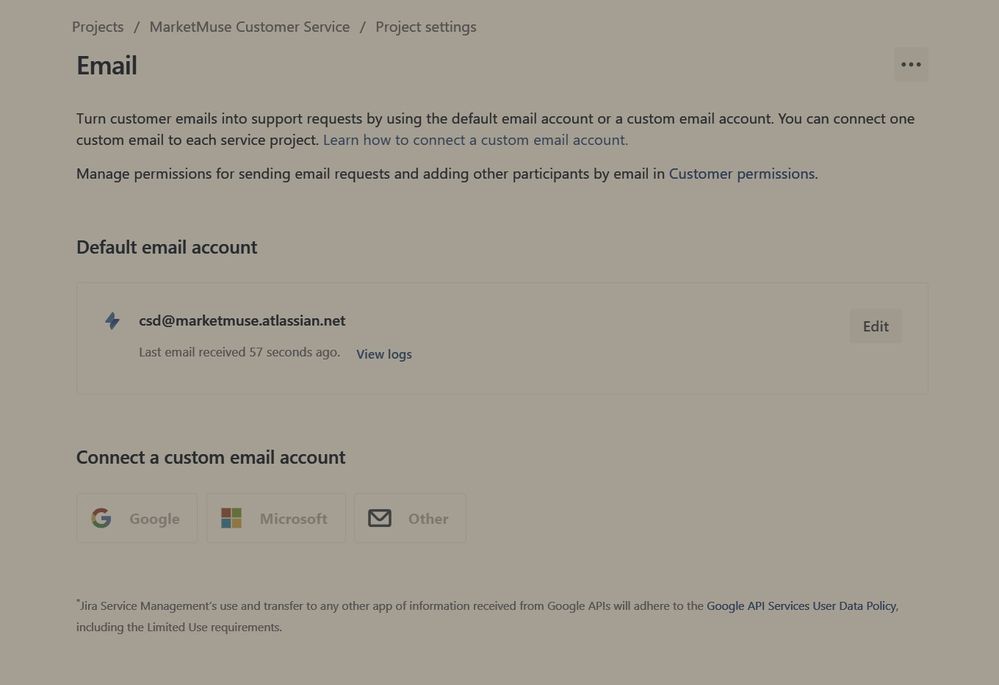The height and width of the screenshot is (685, 999).
Task: Click the Email page heading
Action: point(107,66)
